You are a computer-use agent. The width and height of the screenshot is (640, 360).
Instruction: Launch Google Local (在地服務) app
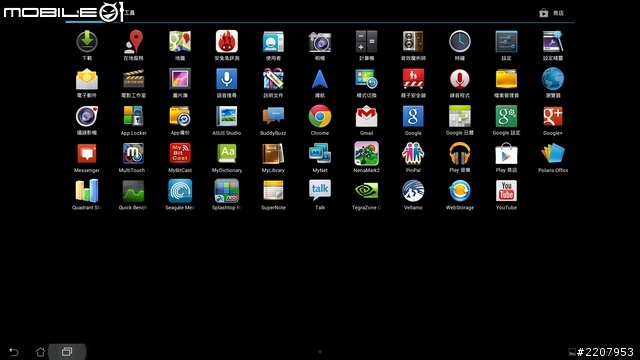(133, 42)
